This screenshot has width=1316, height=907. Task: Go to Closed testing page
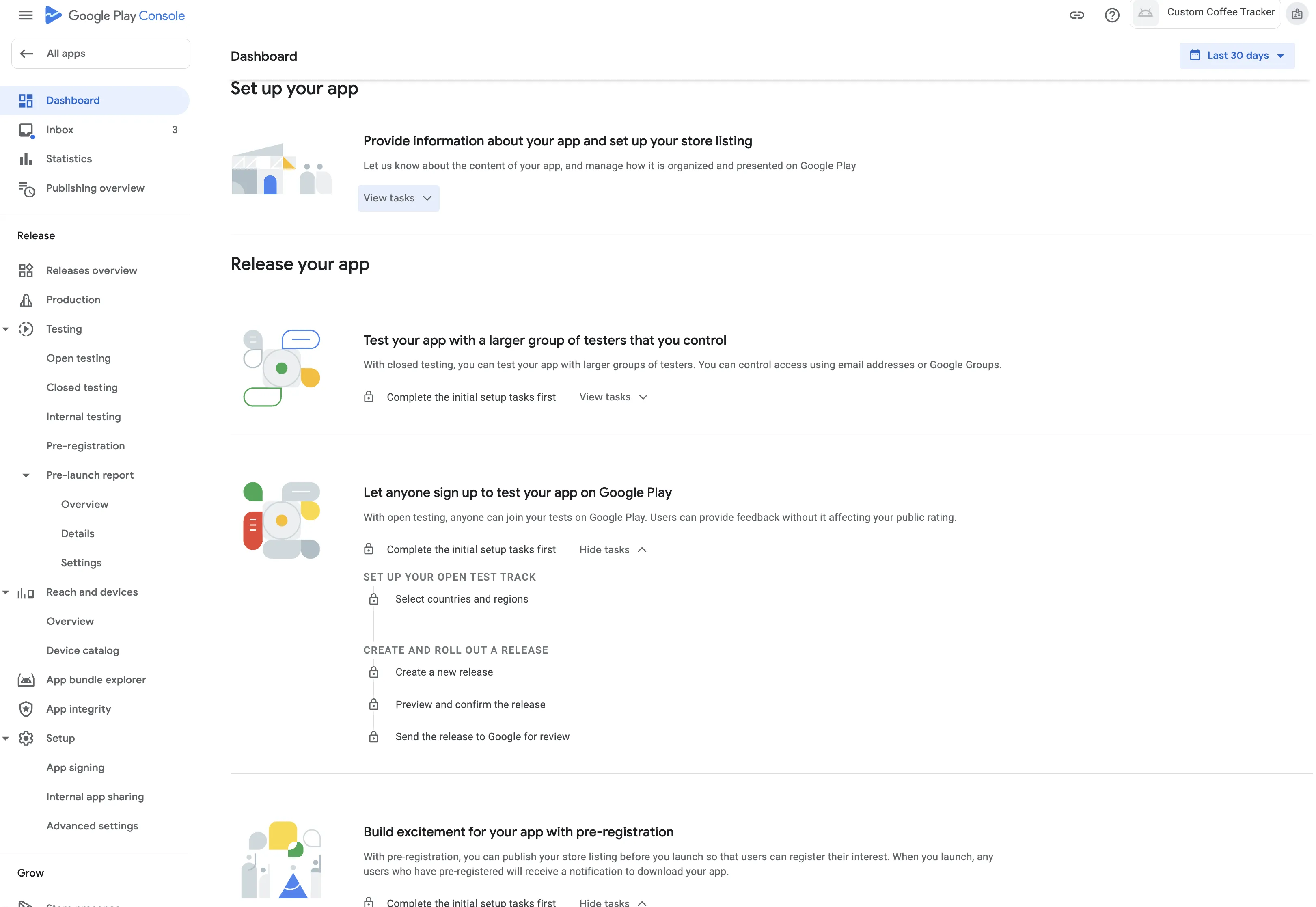[x=82, y=388]
